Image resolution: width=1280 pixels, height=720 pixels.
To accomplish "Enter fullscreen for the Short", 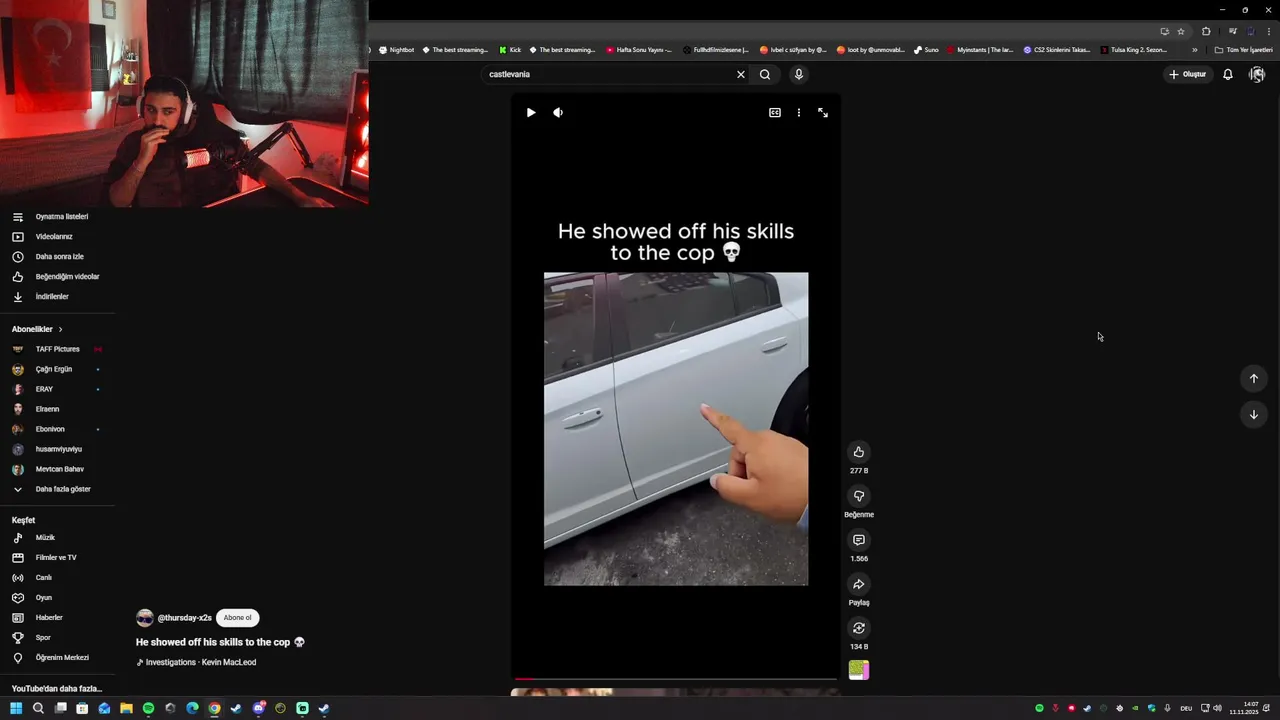I will tap(823, 113).
